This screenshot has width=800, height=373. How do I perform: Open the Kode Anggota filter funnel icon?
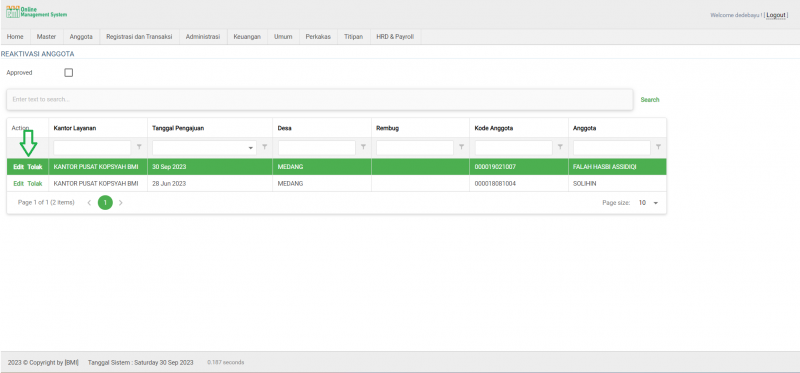click(x=560, y=147)
